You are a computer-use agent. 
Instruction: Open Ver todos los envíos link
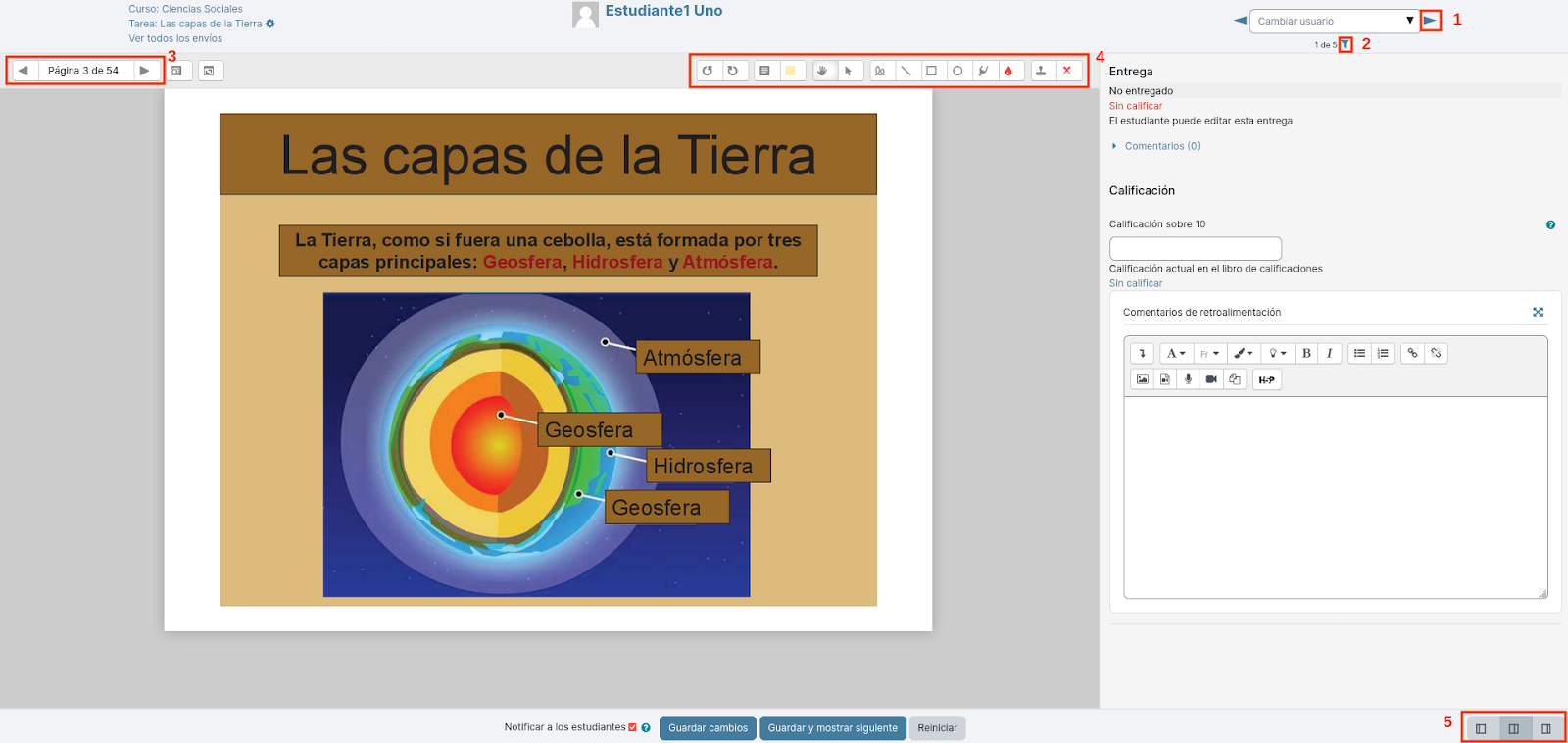click(175, 38)
